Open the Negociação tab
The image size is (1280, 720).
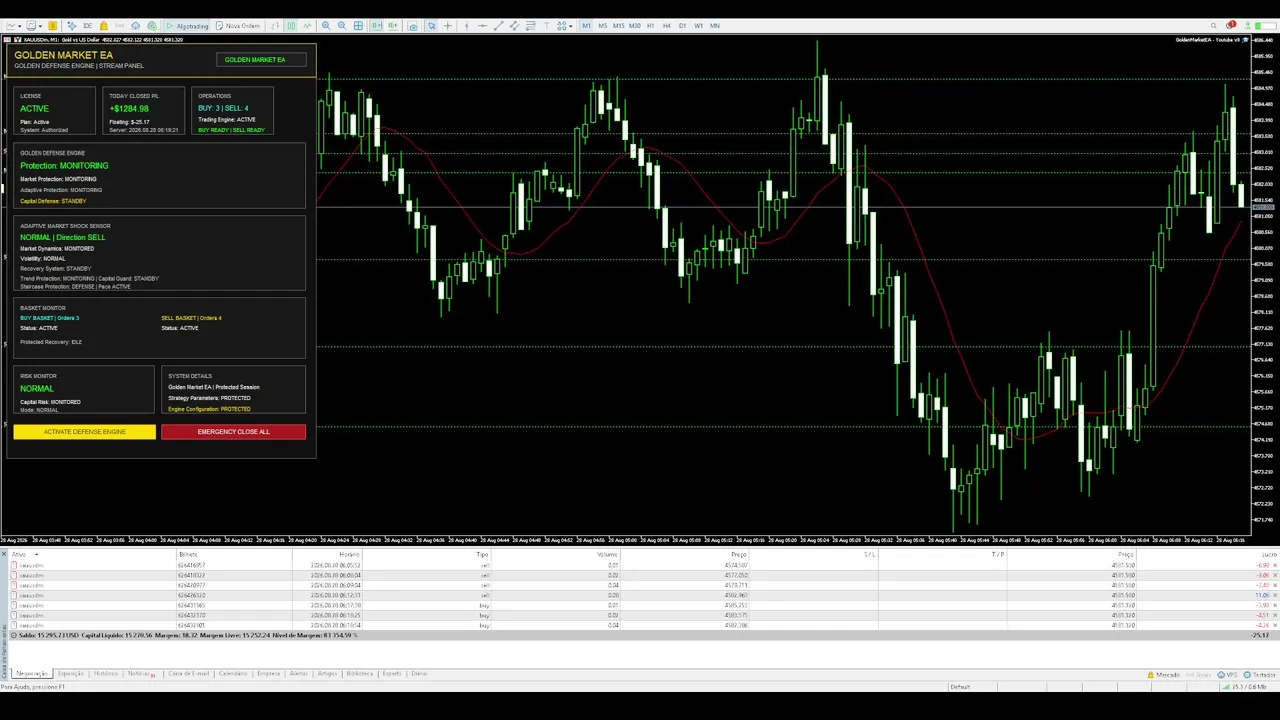(x=32, y=674)
